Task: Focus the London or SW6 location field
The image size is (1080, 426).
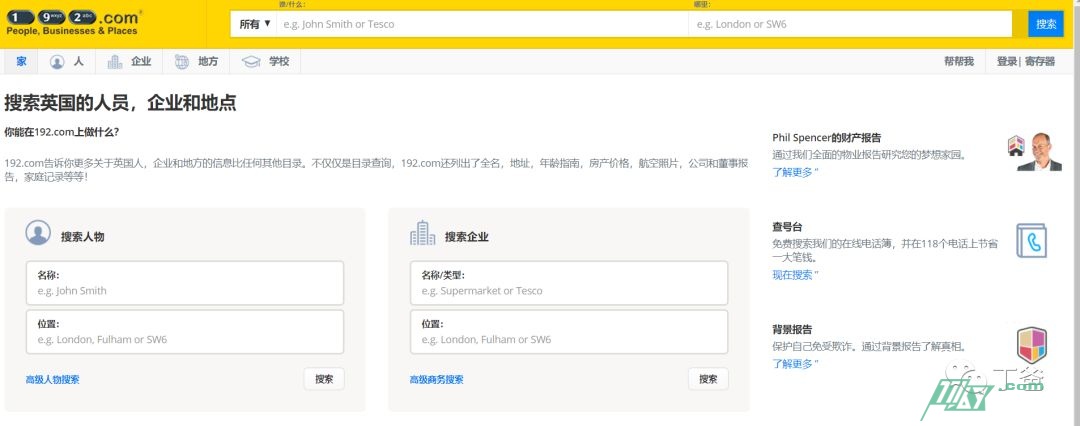Action: click(850, 24)
